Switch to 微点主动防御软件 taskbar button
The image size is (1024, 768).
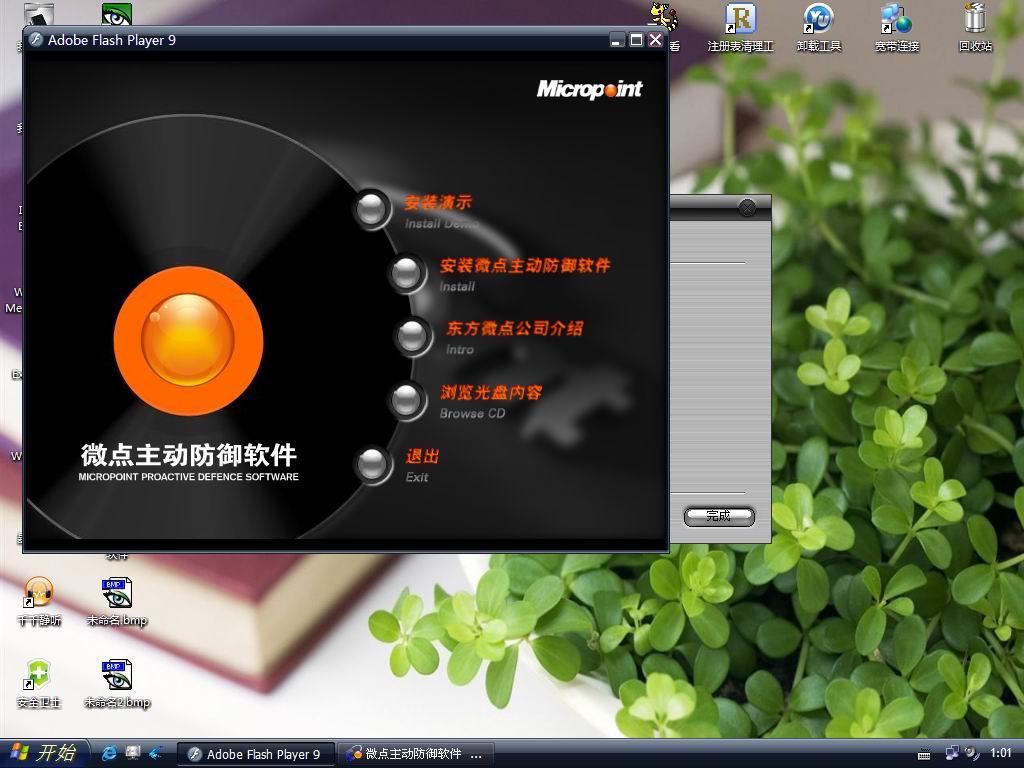[x=415, y=754]
